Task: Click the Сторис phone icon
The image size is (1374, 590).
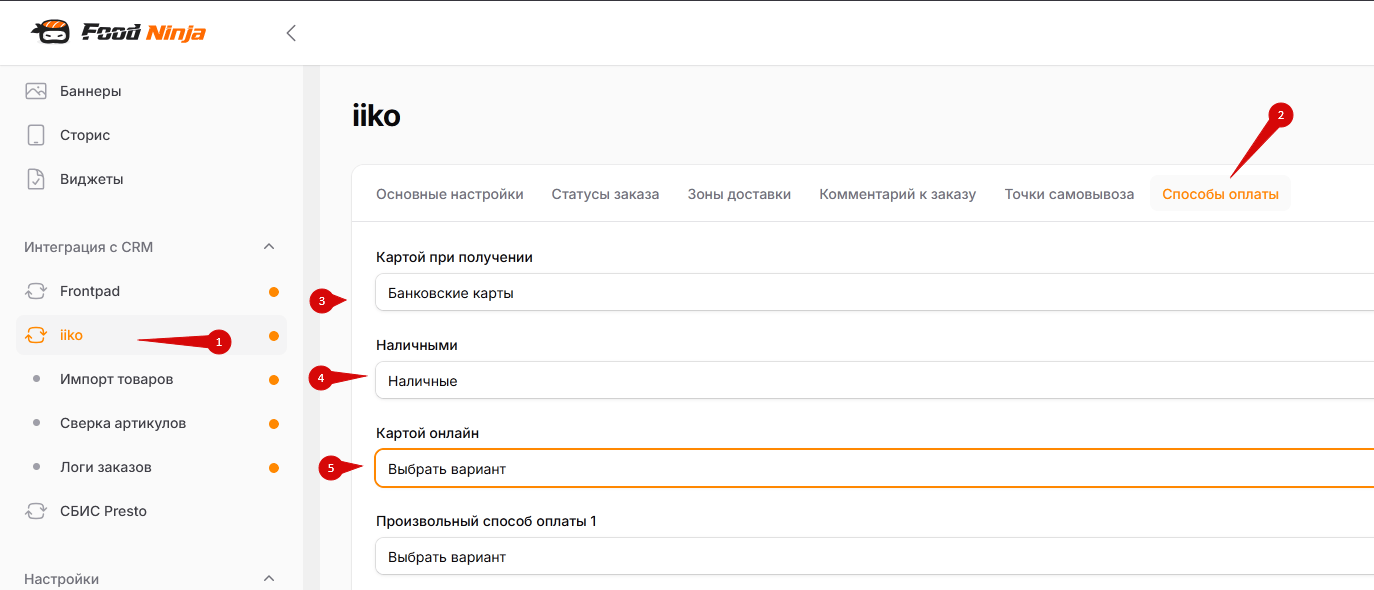Action: [36, 135]
